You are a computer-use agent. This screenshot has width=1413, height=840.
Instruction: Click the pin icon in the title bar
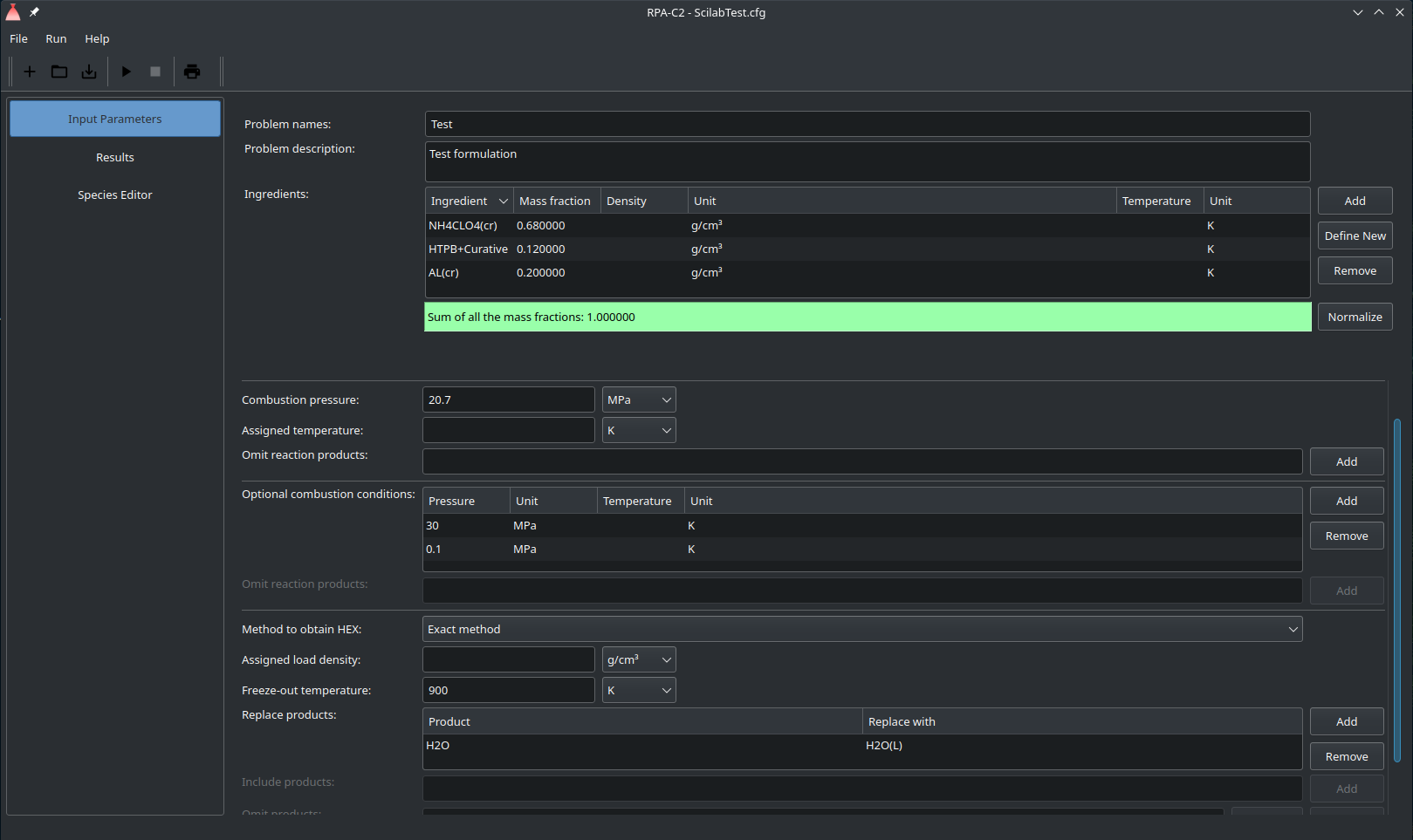coord(35,12)
